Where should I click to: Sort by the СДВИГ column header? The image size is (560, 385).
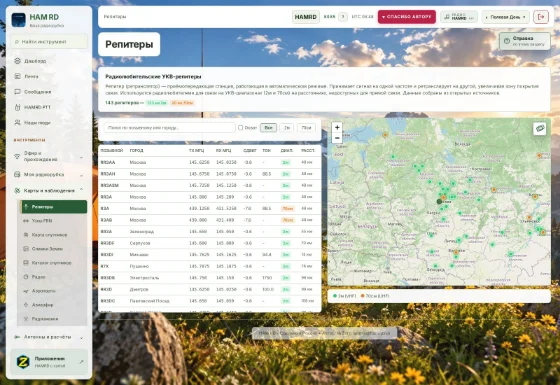point(250,151)
